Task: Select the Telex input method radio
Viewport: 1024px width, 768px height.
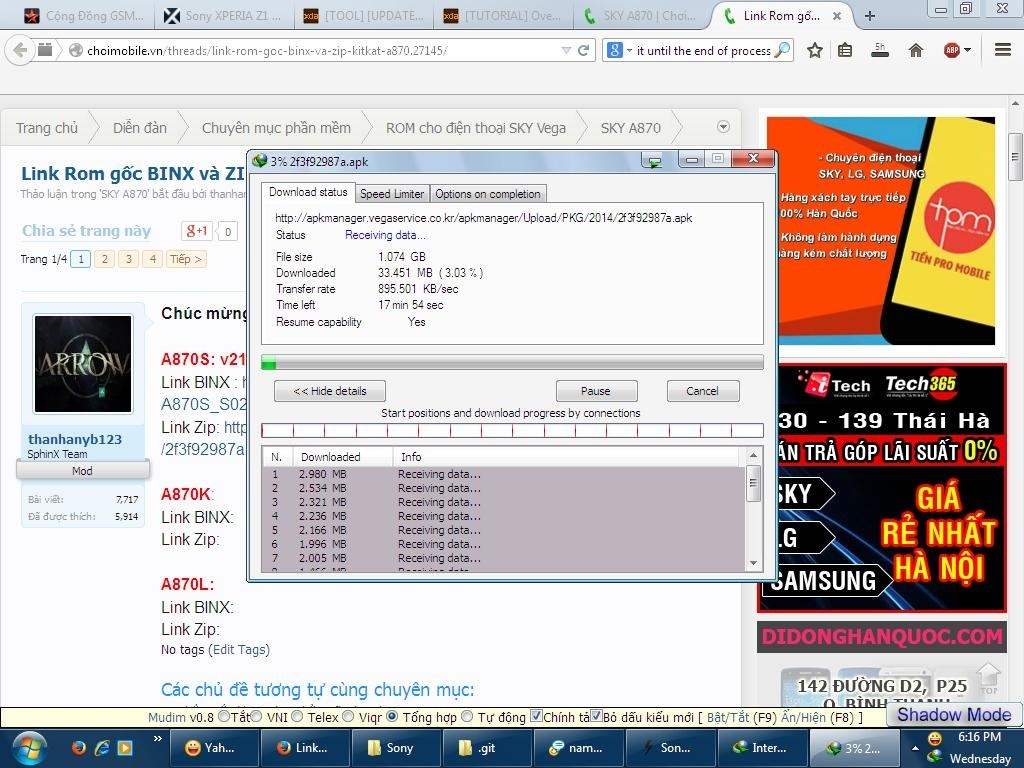Action: coord(297,716)
